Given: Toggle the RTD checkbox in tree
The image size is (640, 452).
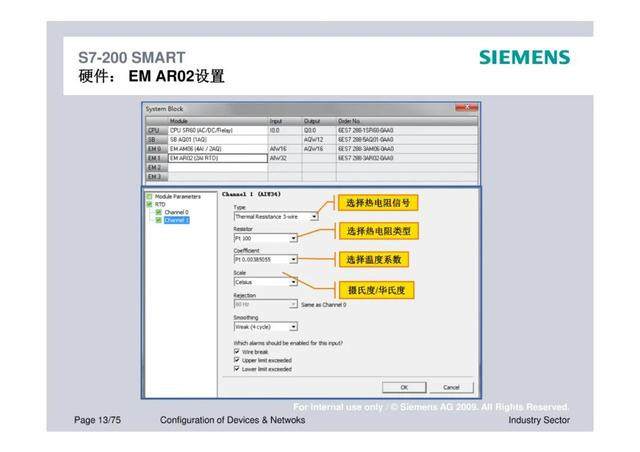Looking at the screenshot, I should coord(149,204).
